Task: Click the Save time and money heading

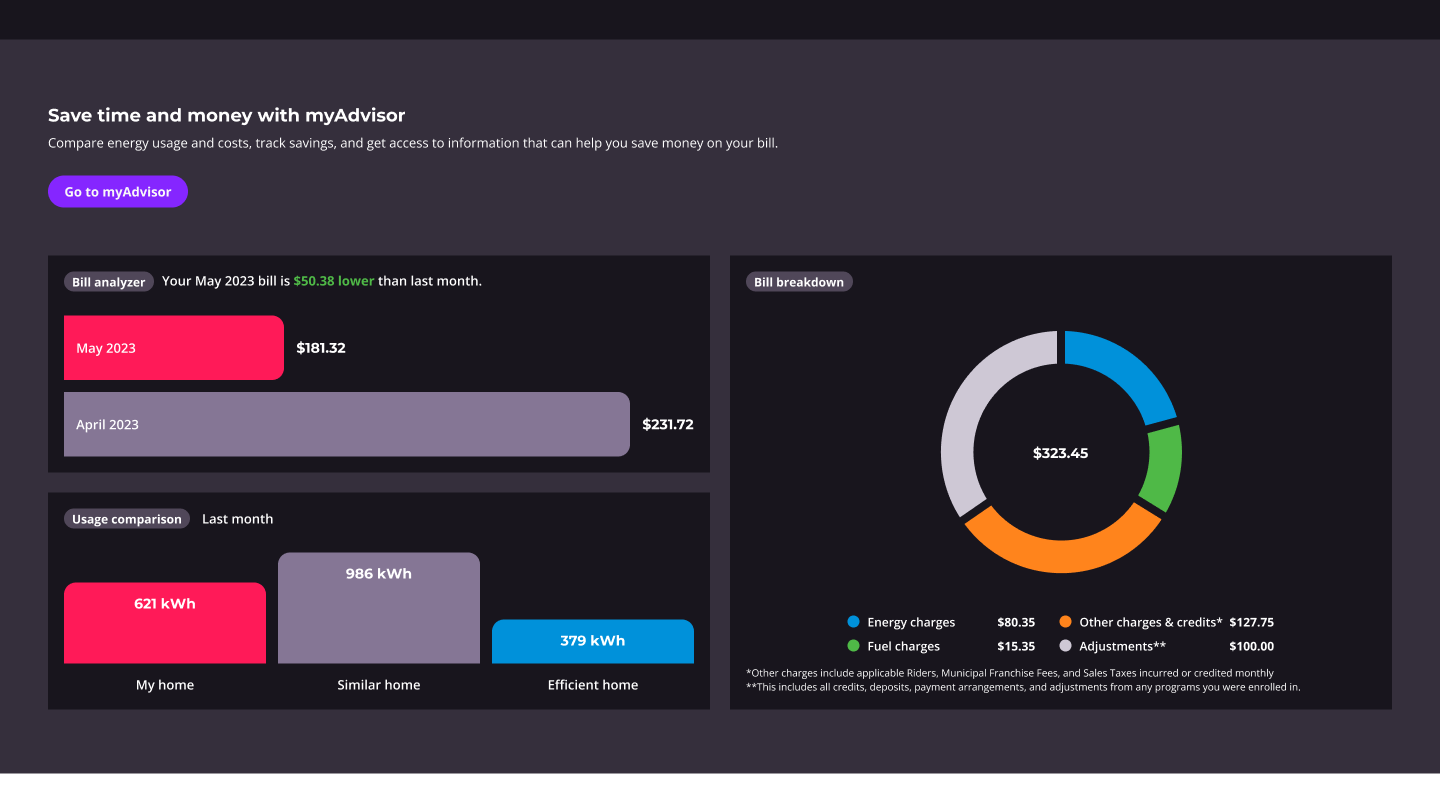Action: [x=227, y=115]
